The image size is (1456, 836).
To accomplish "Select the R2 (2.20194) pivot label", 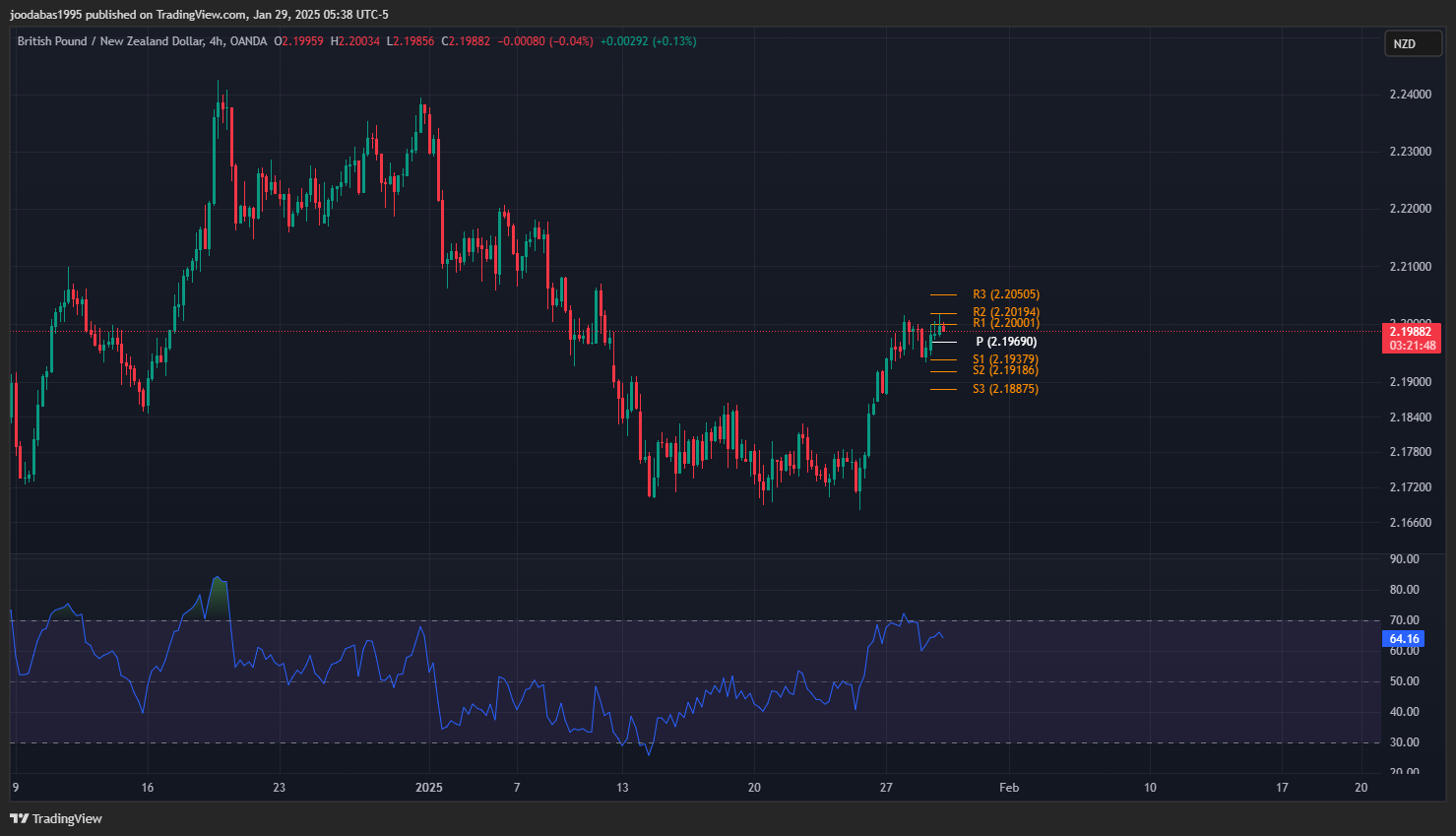I will (1005, 312).
